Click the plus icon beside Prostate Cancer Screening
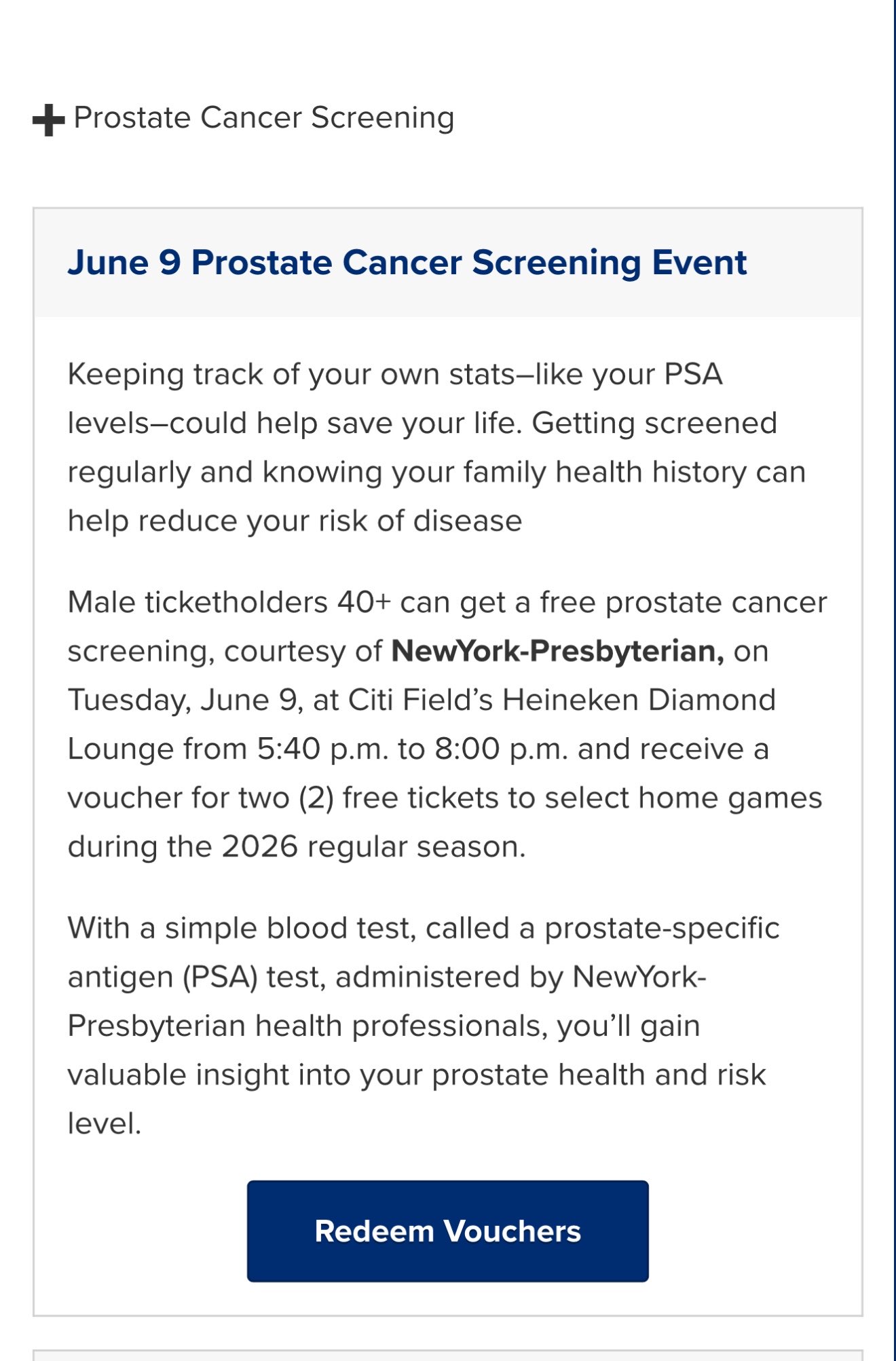This screenshot has width=896, height=1361. [48, 120]
